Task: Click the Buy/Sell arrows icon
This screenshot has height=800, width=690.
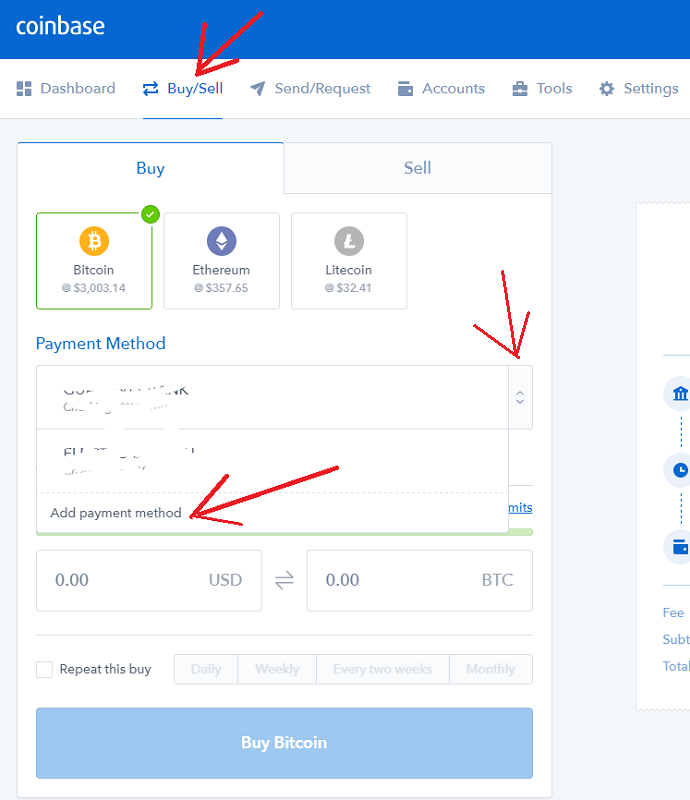Action: pos(151,89)
